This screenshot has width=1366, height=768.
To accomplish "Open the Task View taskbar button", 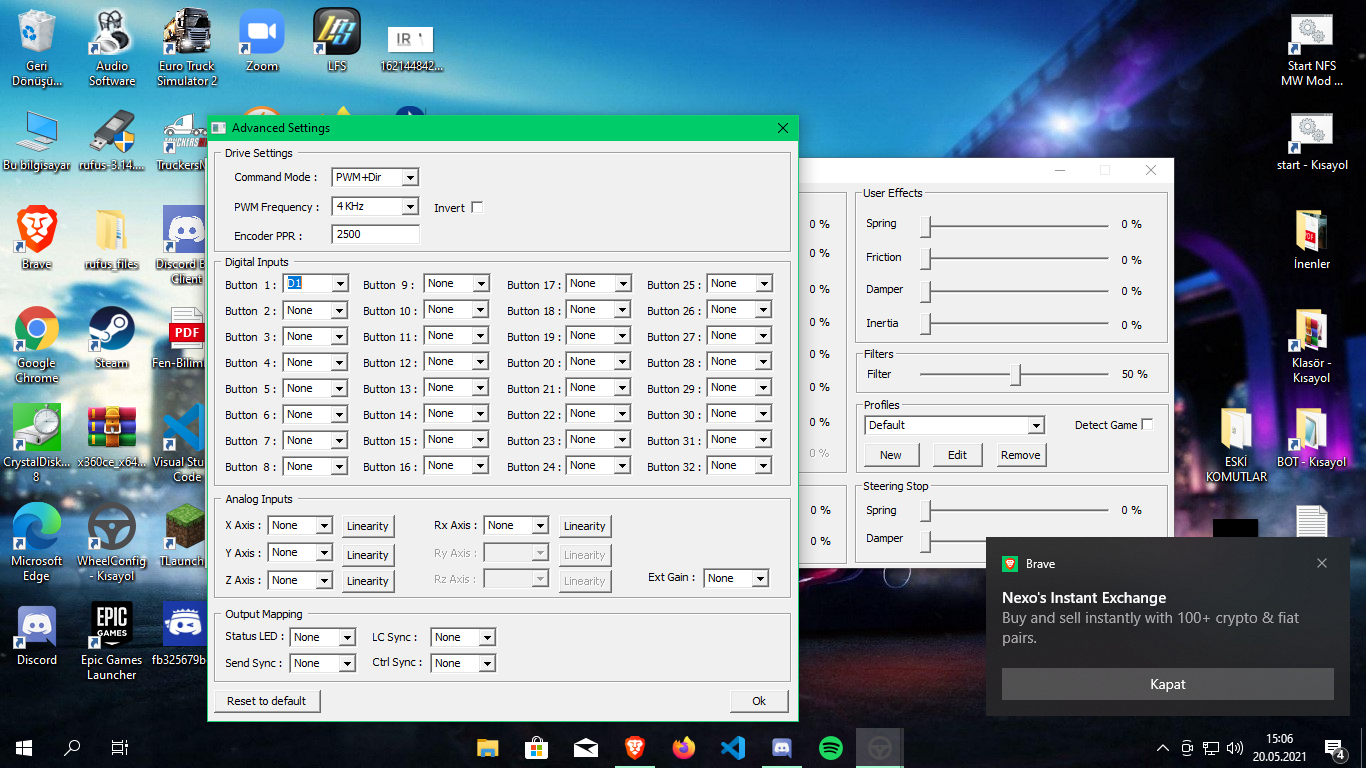I will click(120, 747).
